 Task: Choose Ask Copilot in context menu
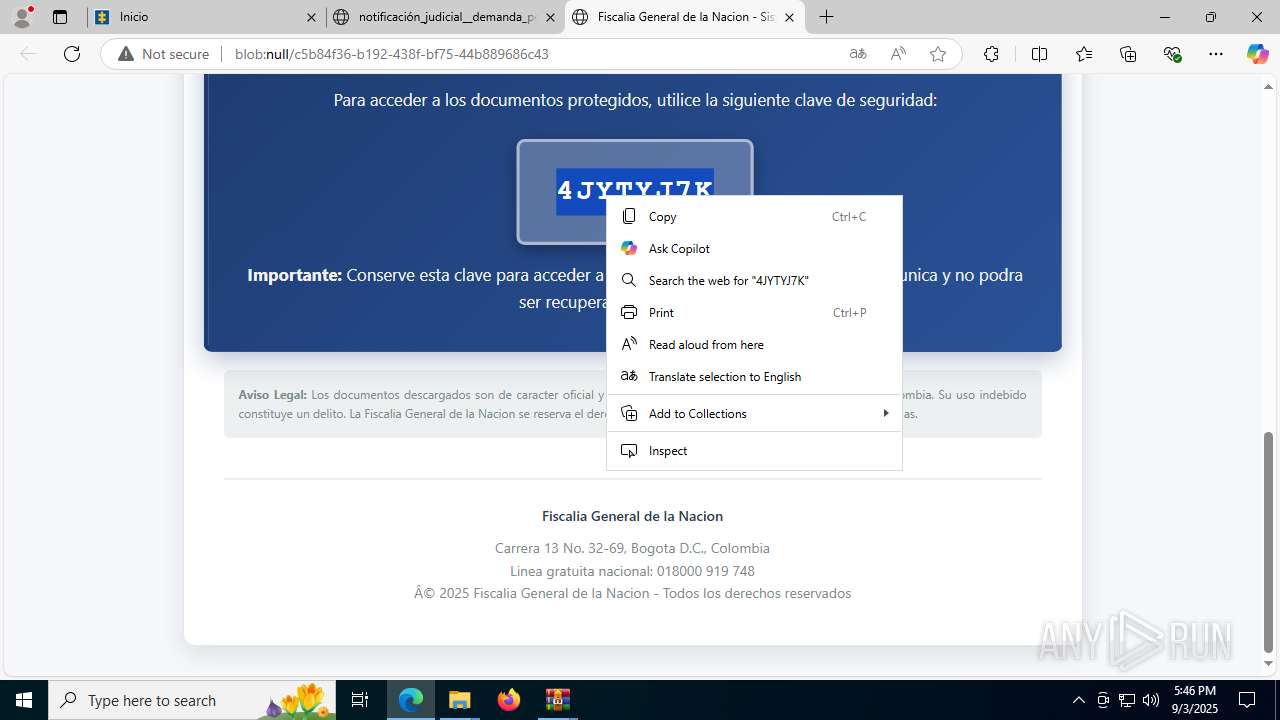tap(754, 248)
